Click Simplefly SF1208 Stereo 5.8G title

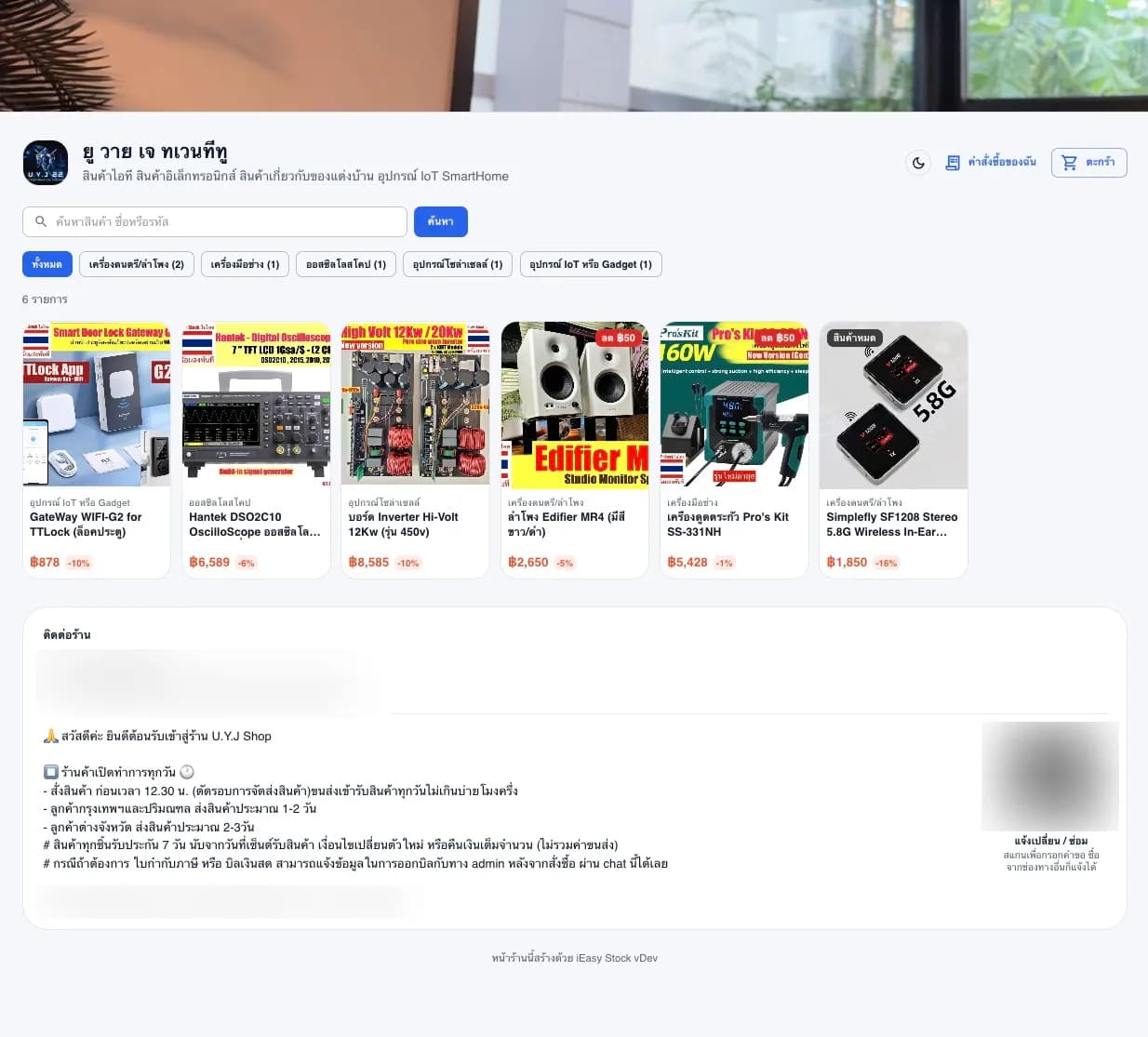tap(892, 525)
